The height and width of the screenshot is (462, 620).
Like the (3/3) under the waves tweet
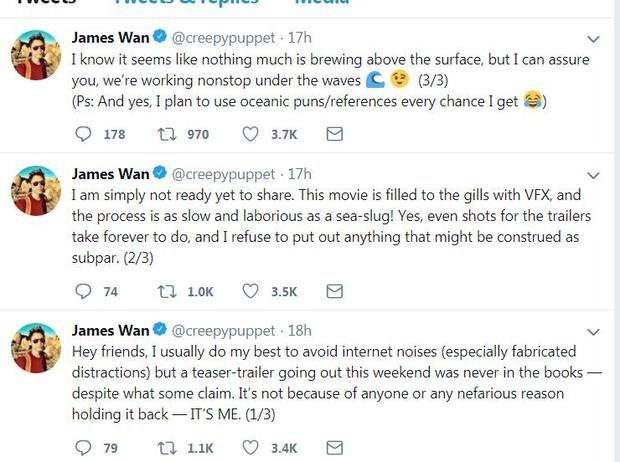(250, 134)
